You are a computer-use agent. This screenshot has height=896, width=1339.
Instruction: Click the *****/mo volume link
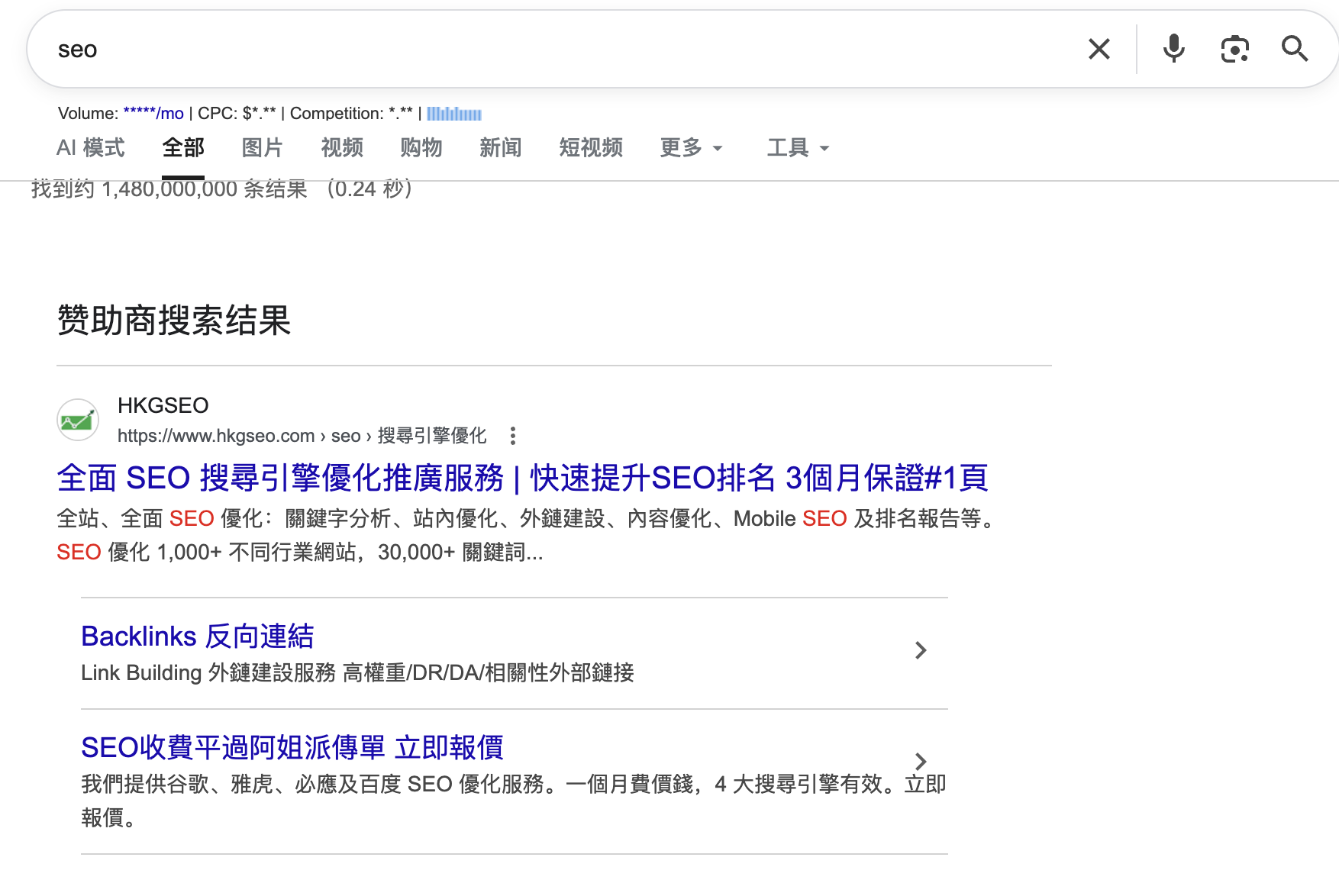[x=153, y=114]
